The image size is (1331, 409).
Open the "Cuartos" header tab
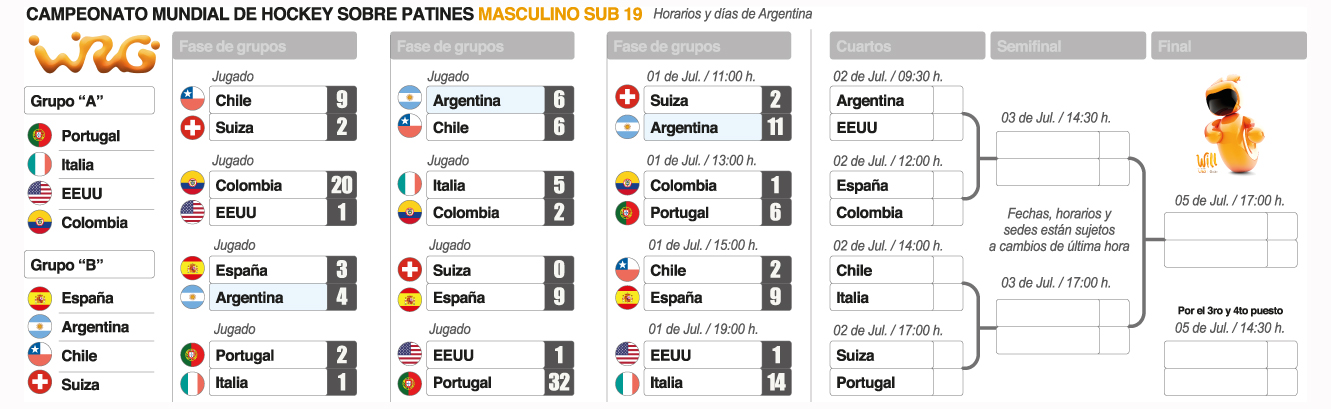tap(907, 46)
